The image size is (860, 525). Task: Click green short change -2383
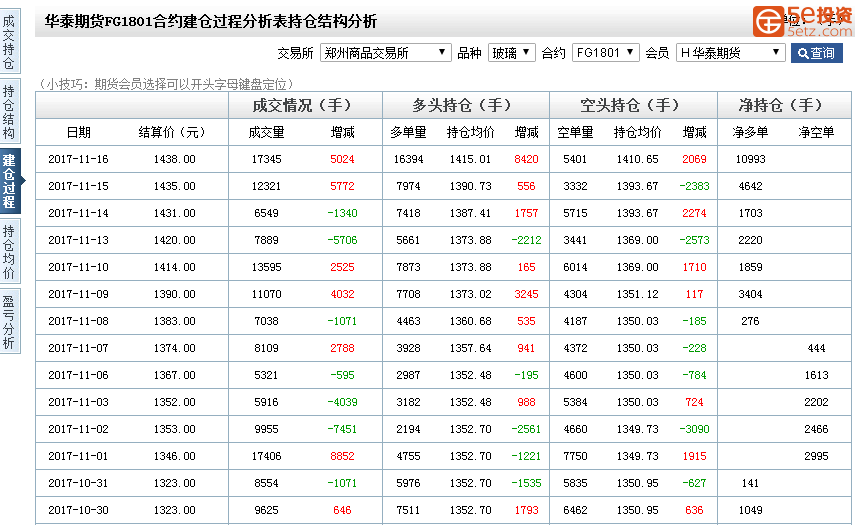694,186
